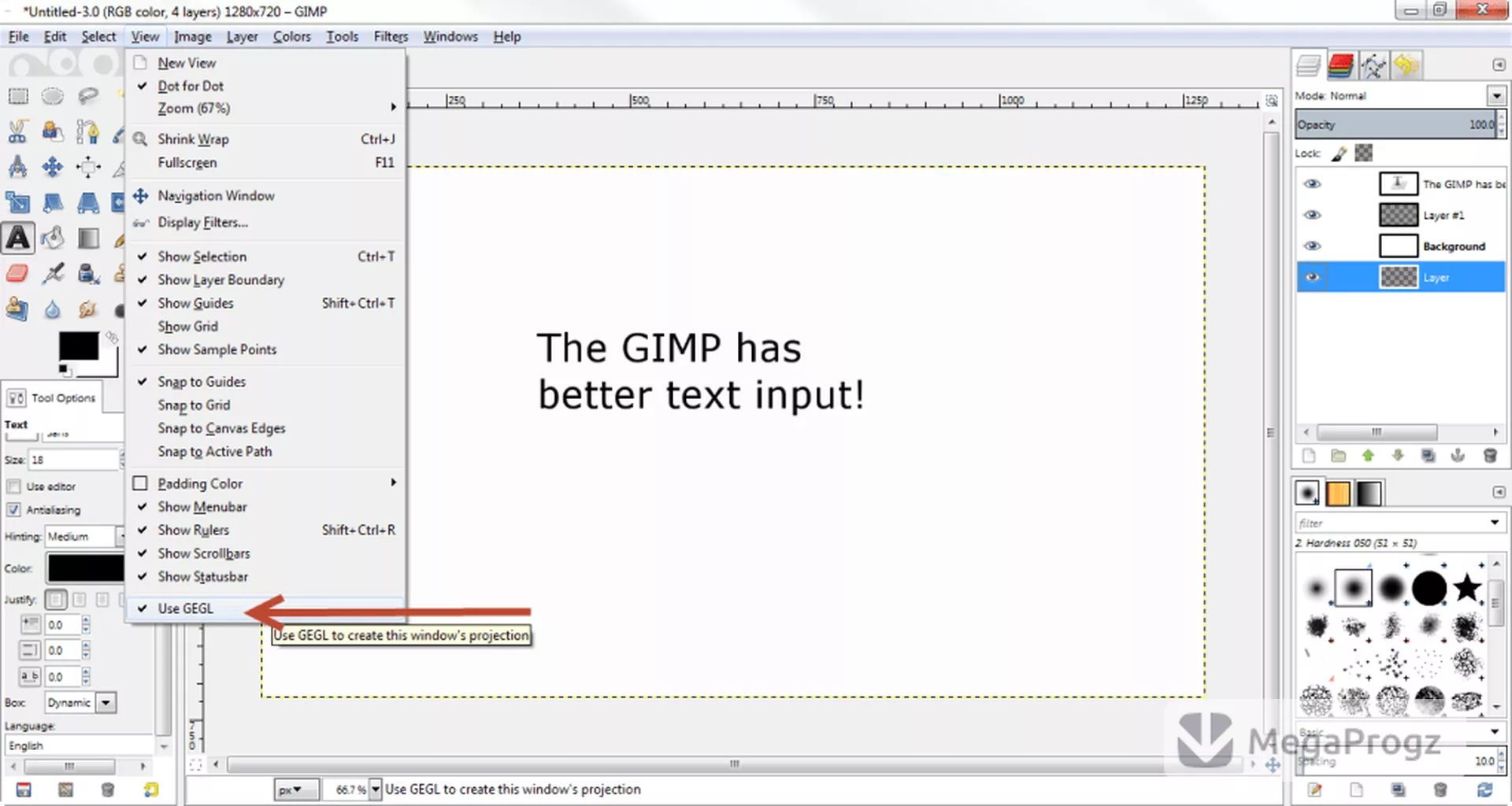Open the layer Mode dropdown

1496,95
